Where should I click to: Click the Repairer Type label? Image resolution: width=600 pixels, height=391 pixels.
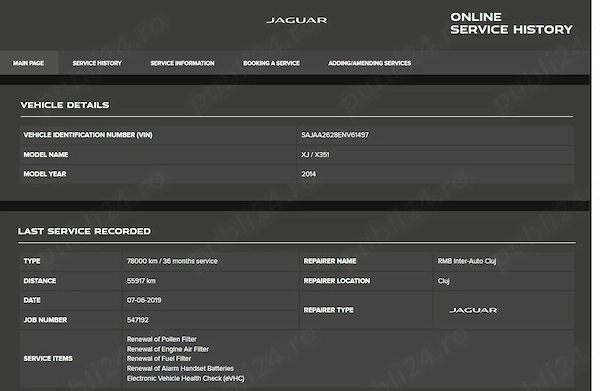(x=328, y=310)
